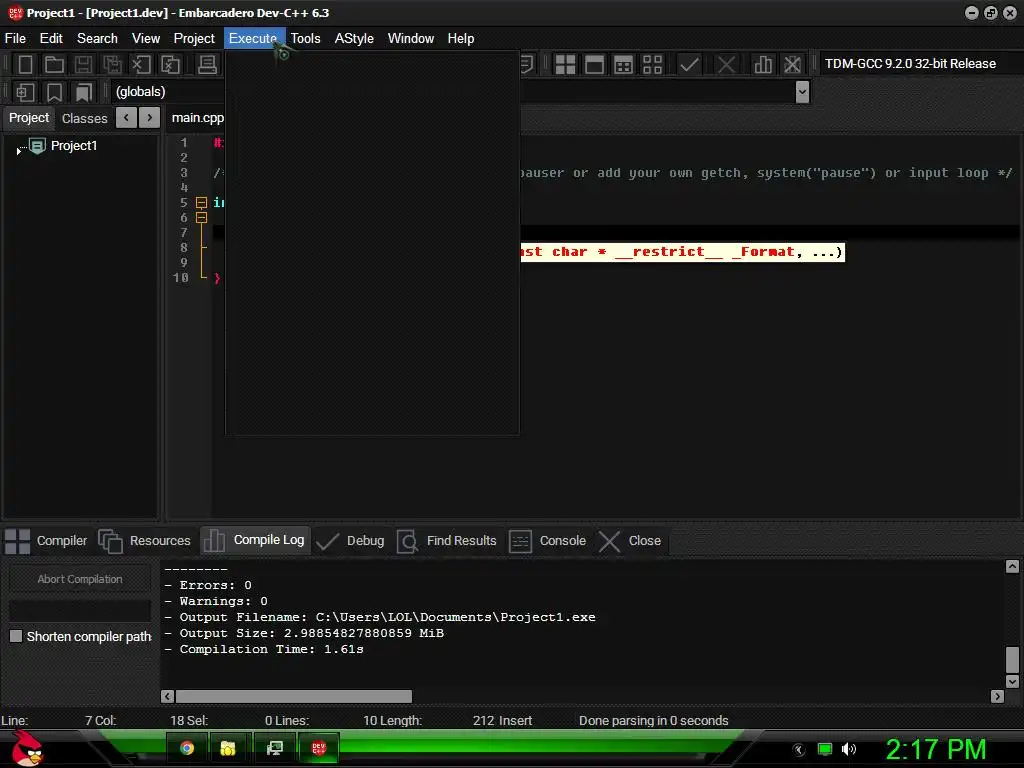Click the Rebuild All toolbar icon
The height and width of the screenshot is (768, 1024).
652,65
